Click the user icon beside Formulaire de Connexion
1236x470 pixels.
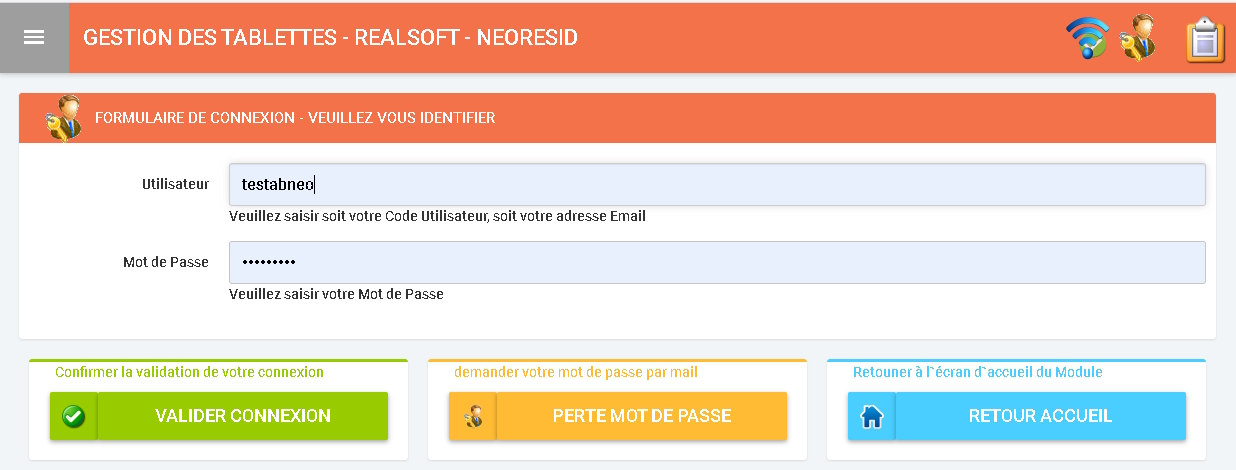click(x=63, y=117)
